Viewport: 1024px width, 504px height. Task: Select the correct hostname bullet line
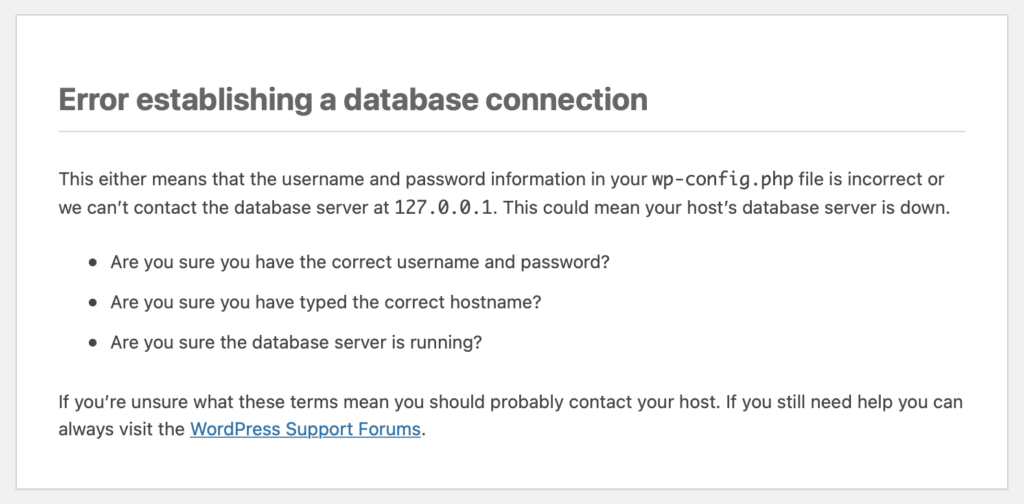326,303
